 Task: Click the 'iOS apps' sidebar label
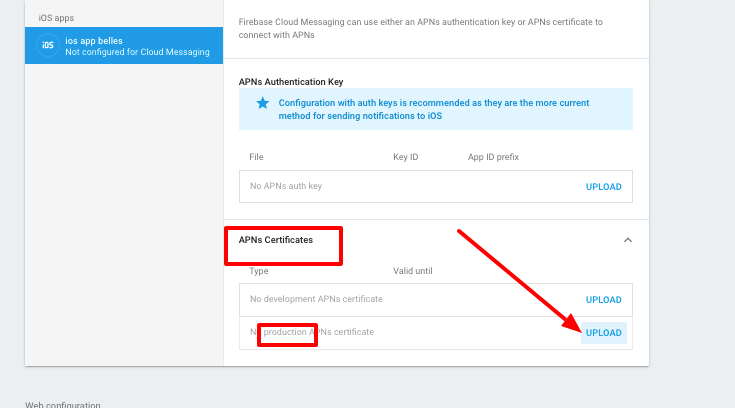click(56, 18)
